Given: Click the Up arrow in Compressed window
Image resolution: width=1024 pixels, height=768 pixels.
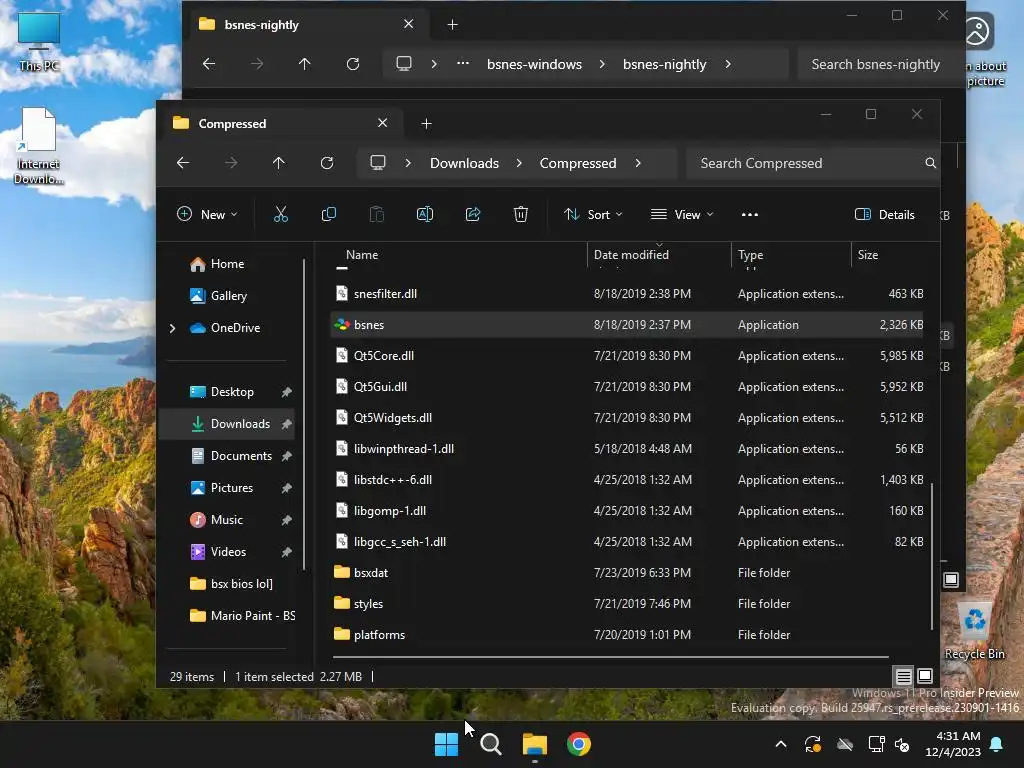Looking at the screenshot, I should pyautogui.click(x=279, y=163).
